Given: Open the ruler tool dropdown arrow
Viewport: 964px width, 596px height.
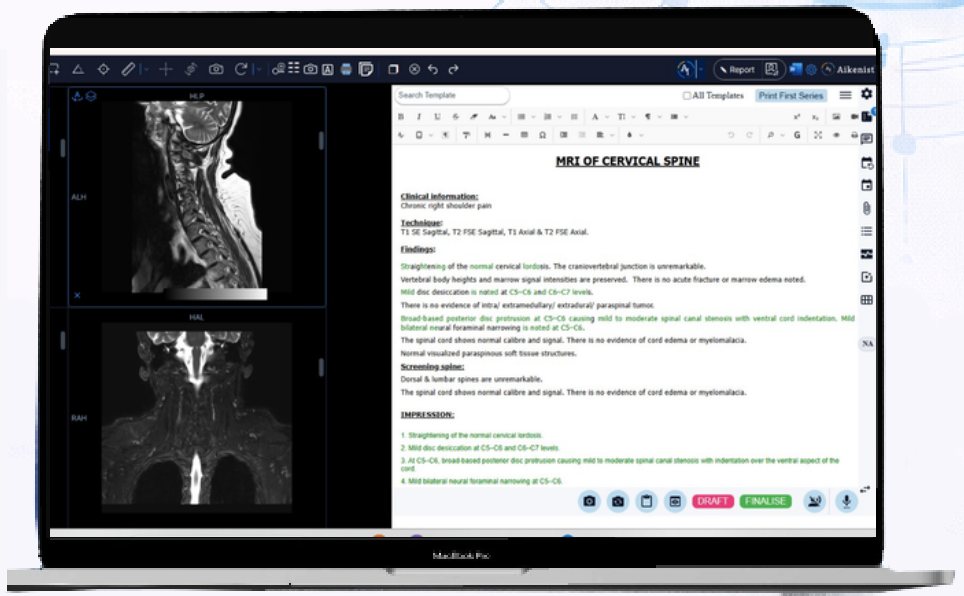Looking at the screenshot, I should [144, 70].
